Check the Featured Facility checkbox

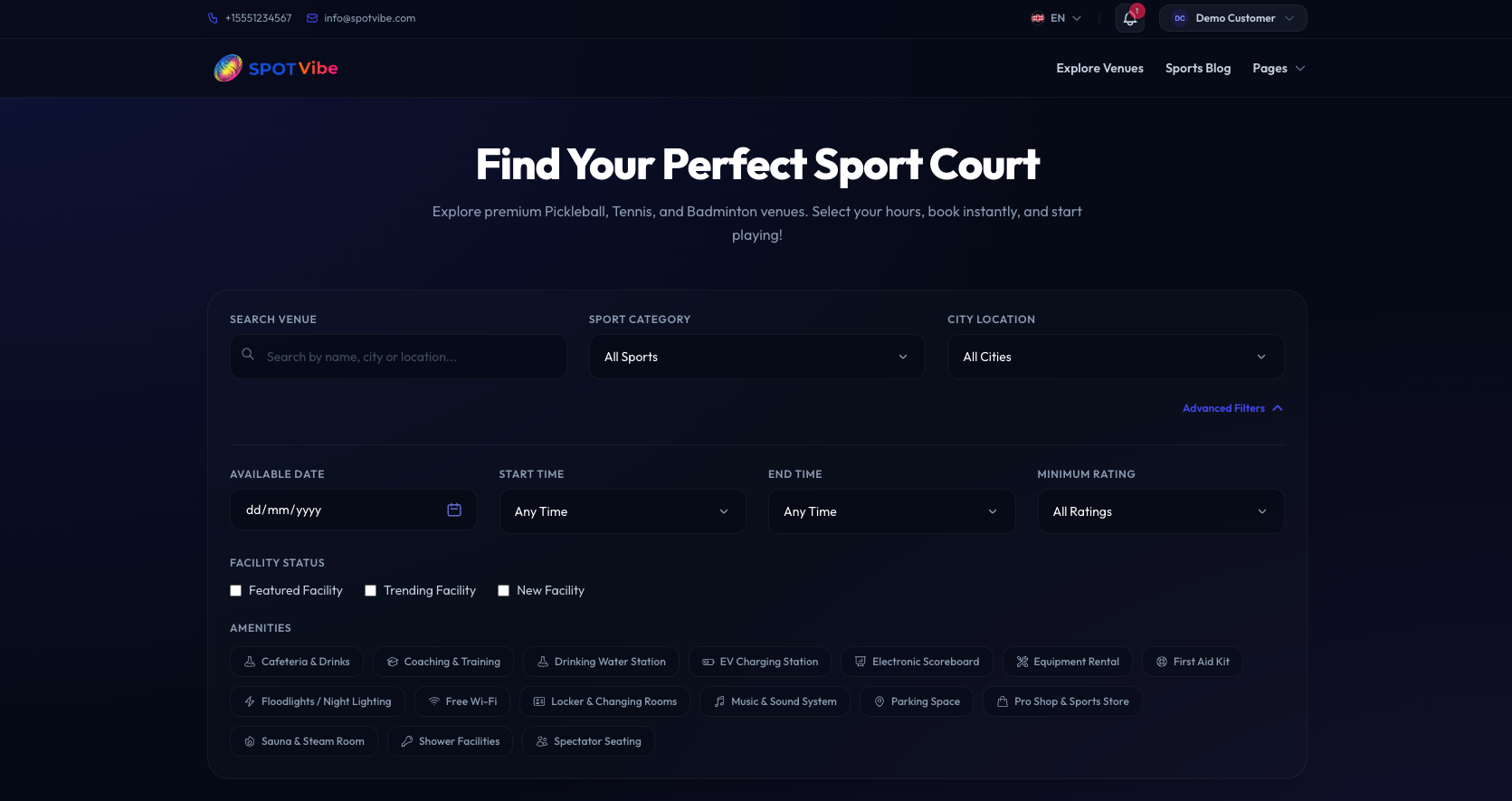coord(236,591)
